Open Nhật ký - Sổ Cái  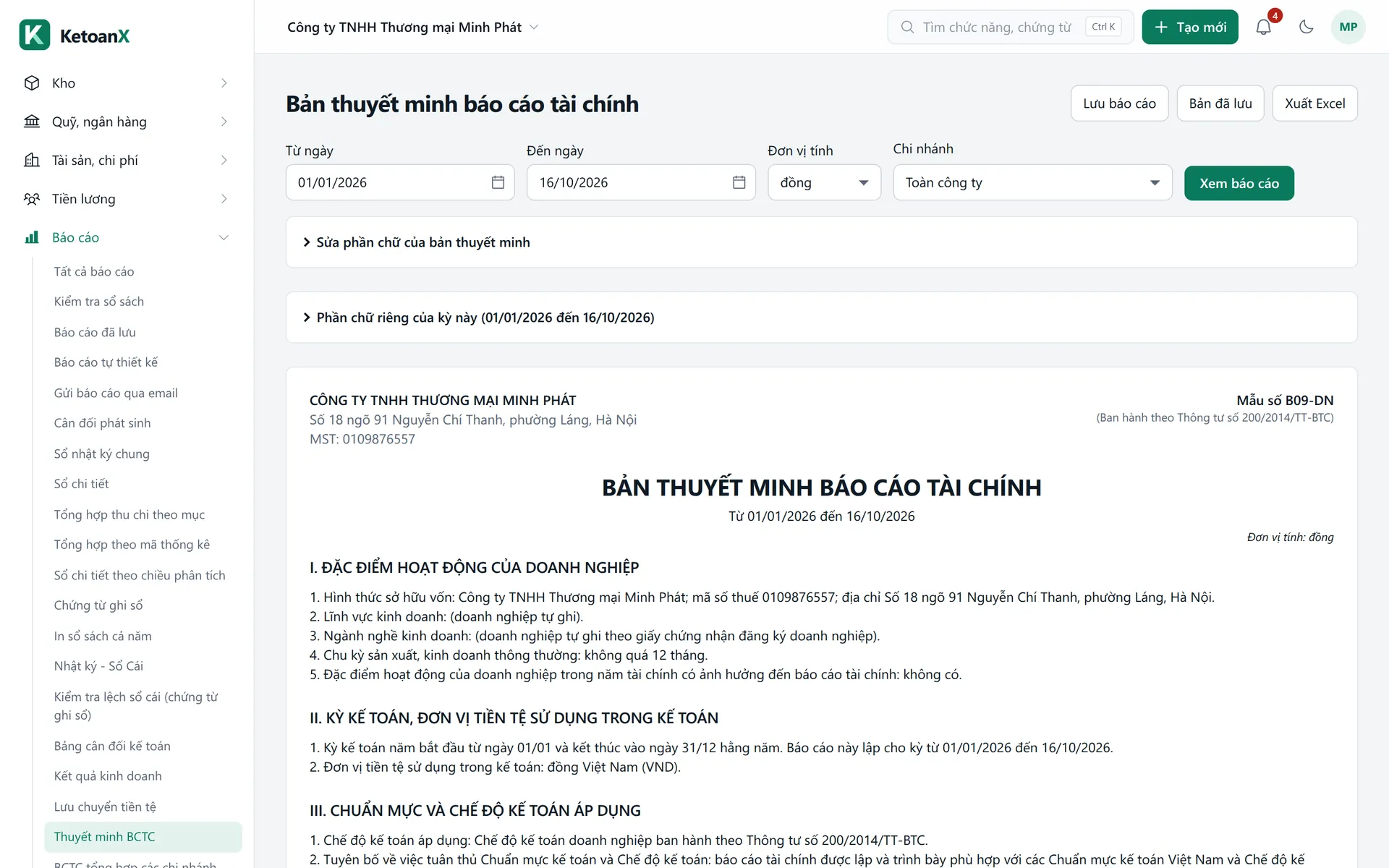click(98, 666)
